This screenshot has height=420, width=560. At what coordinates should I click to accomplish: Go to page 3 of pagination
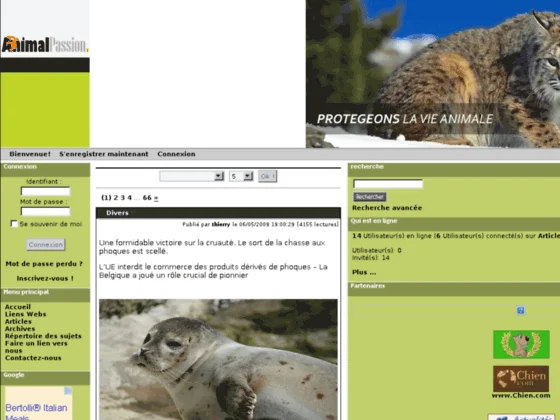[x=122, y=198]
